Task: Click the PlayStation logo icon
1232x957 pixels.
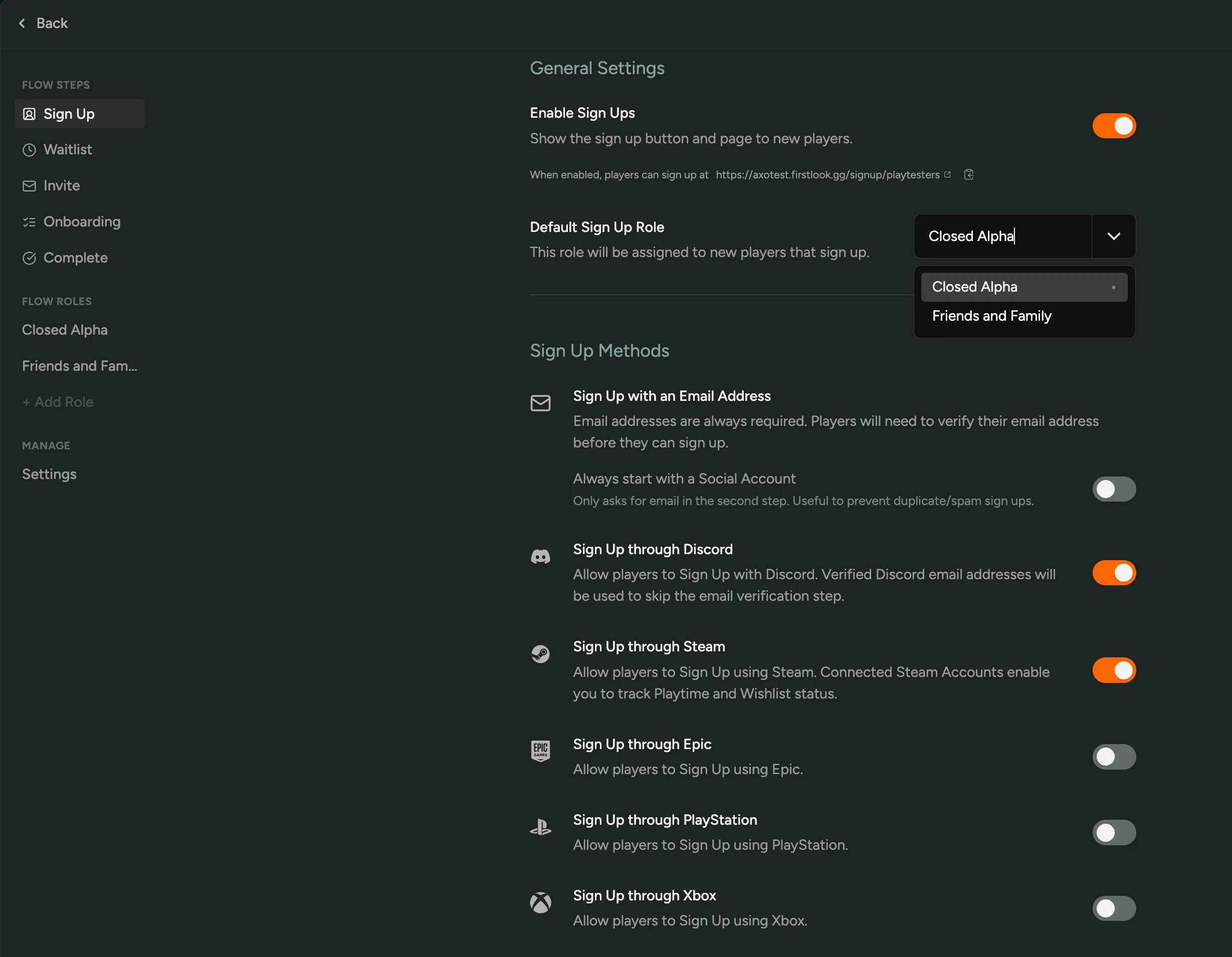Action: pos(540,827)
